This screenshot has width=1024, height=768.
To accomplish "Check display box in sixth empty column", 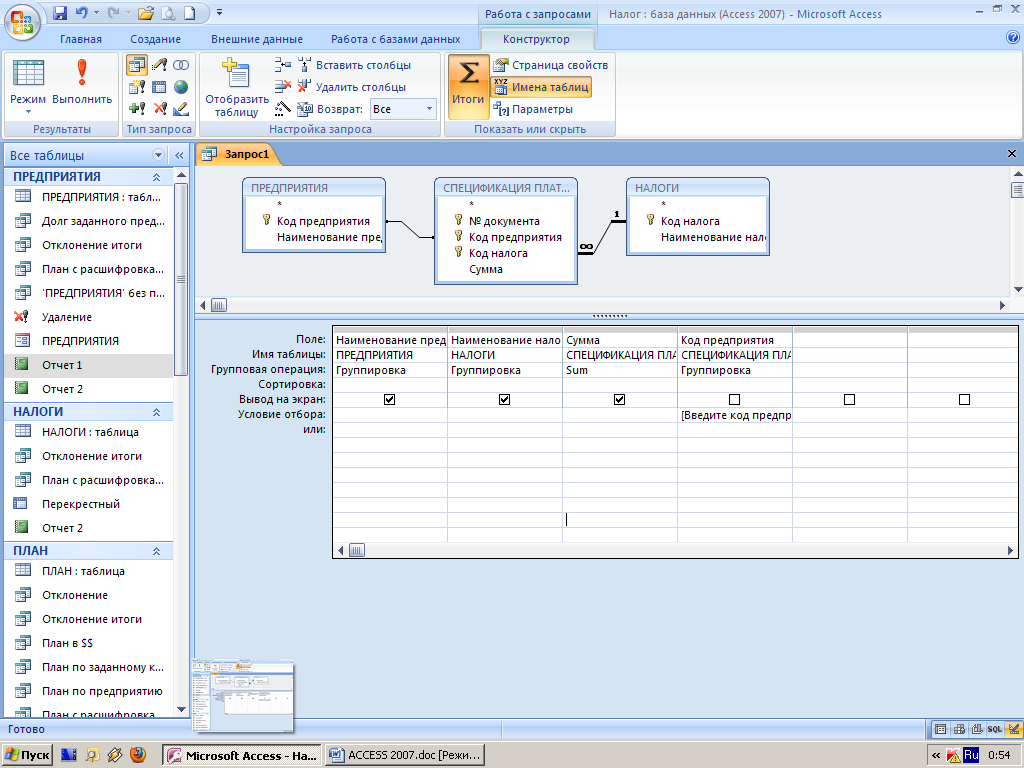I will pyautogui.click(x=965, y=399).
